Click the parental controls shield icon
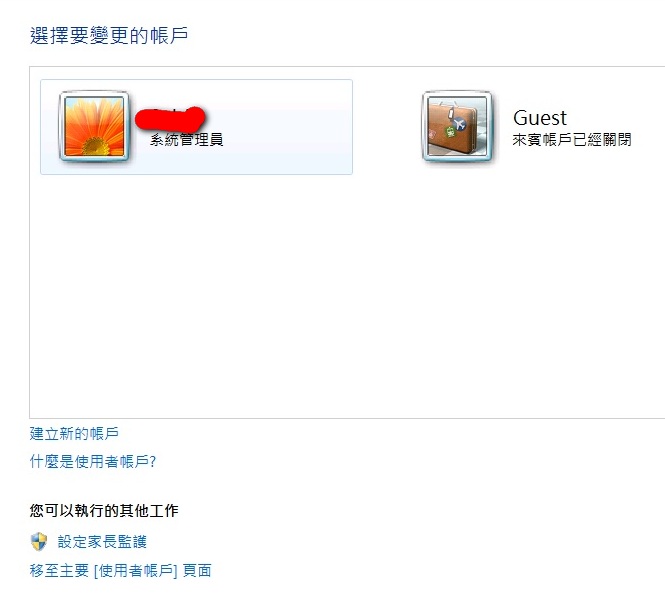Image resolution: width=665 pixels, height=603 pixels. [x=39, y=542]
